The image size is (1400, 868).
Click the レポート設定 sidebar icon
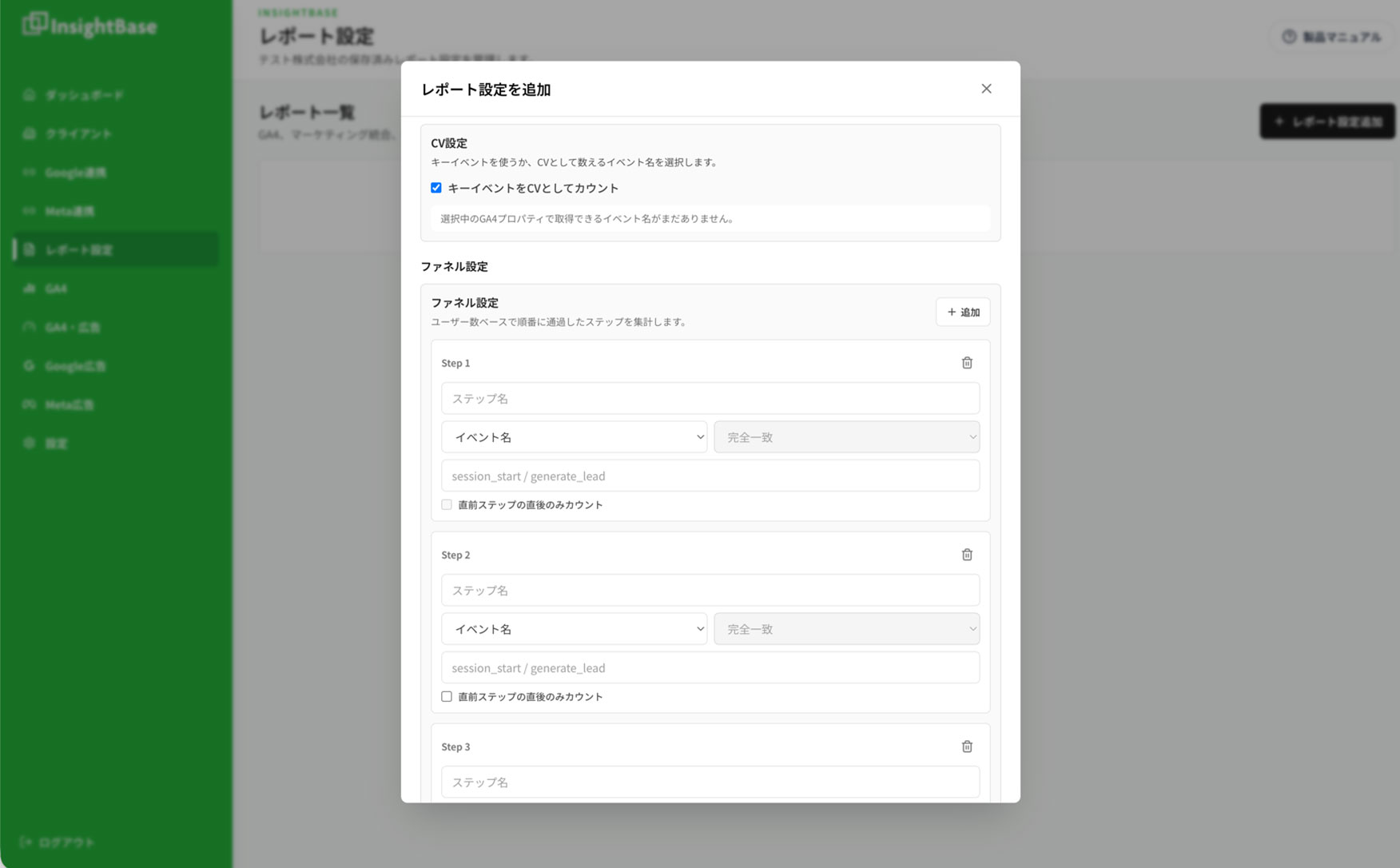point(30,249)
